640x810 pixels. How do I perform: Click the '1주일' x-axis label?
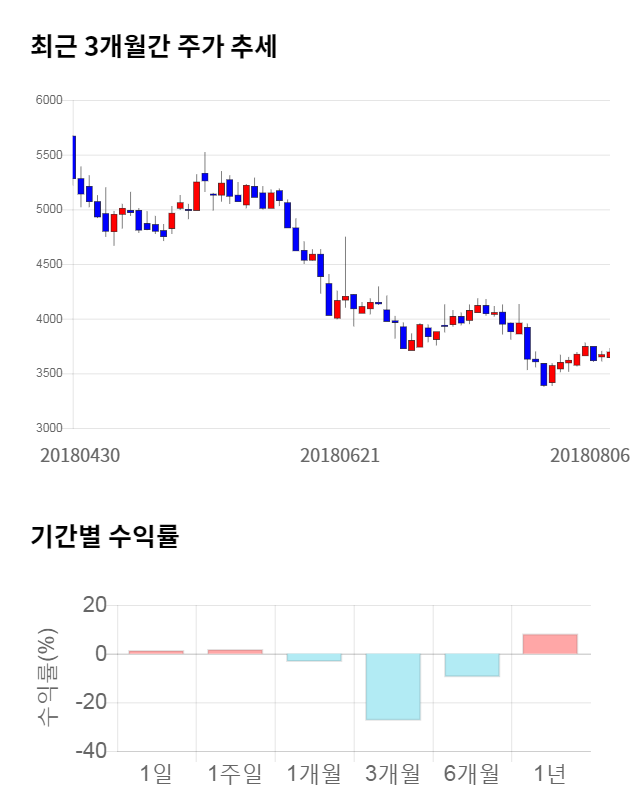click(x=235, y=773)
